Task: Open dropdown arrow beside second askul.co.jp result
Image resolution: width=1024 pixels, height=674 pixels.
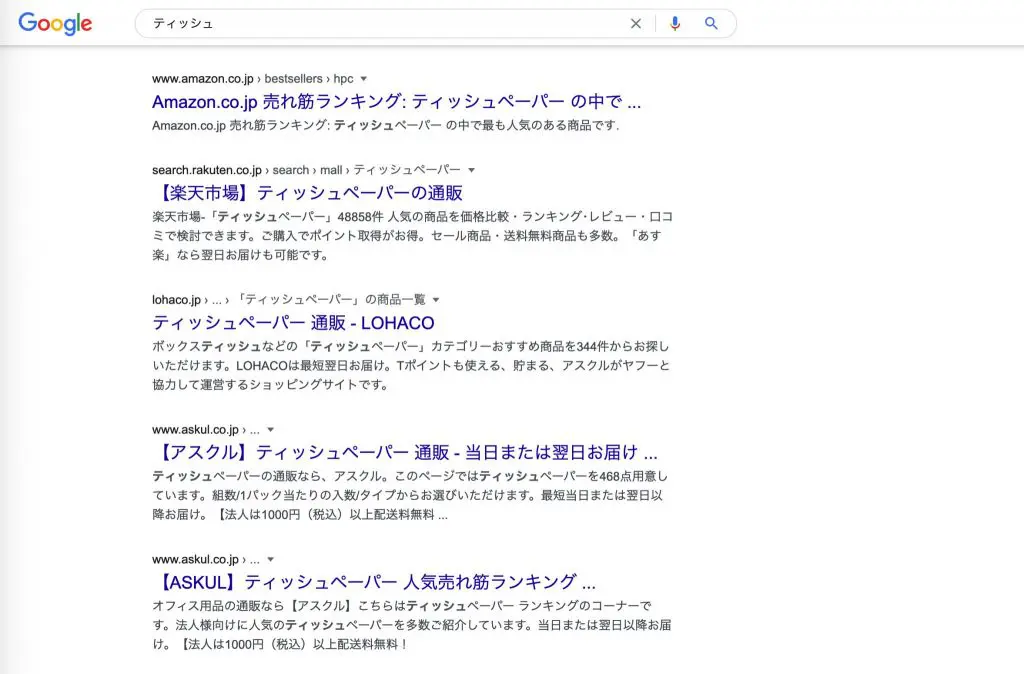Action: (x=270, y=560)
